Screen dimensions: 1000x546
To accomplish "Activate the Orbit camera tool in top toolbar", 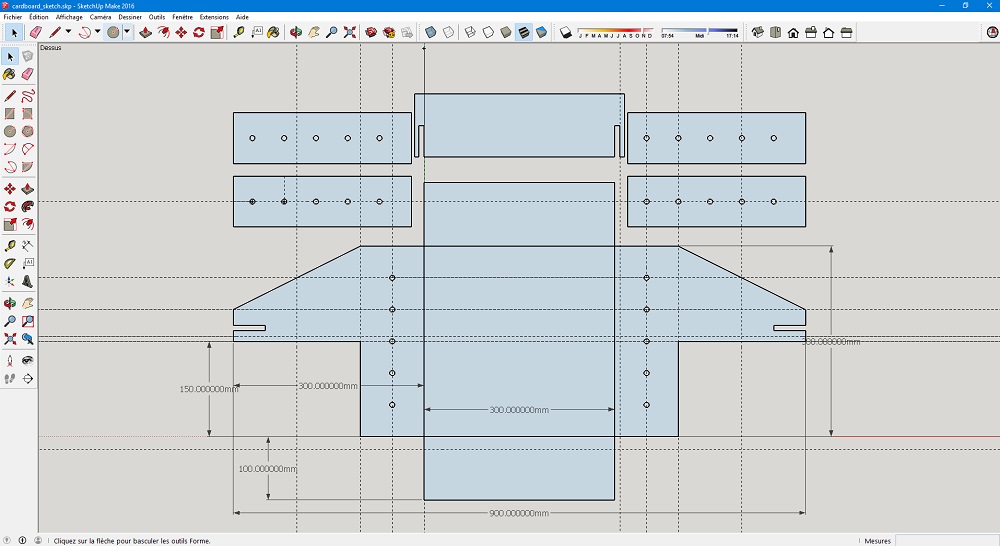I will coord(296,32).
